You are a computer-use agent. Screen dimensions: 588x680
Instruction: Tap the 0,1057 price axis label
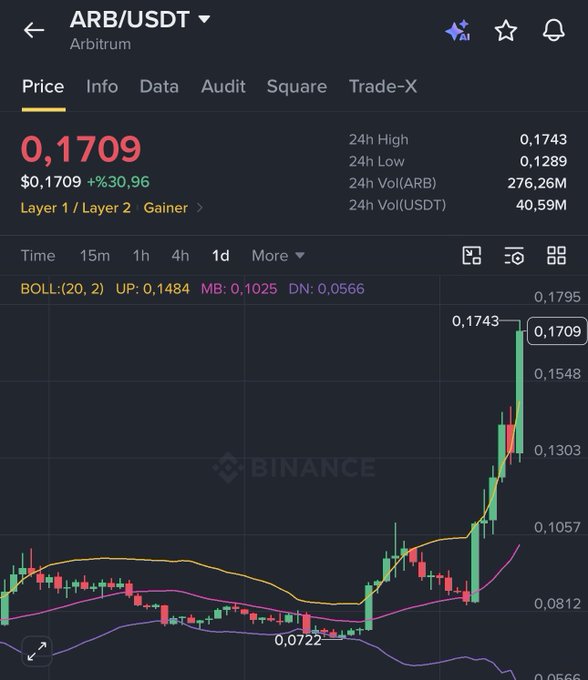557,527
